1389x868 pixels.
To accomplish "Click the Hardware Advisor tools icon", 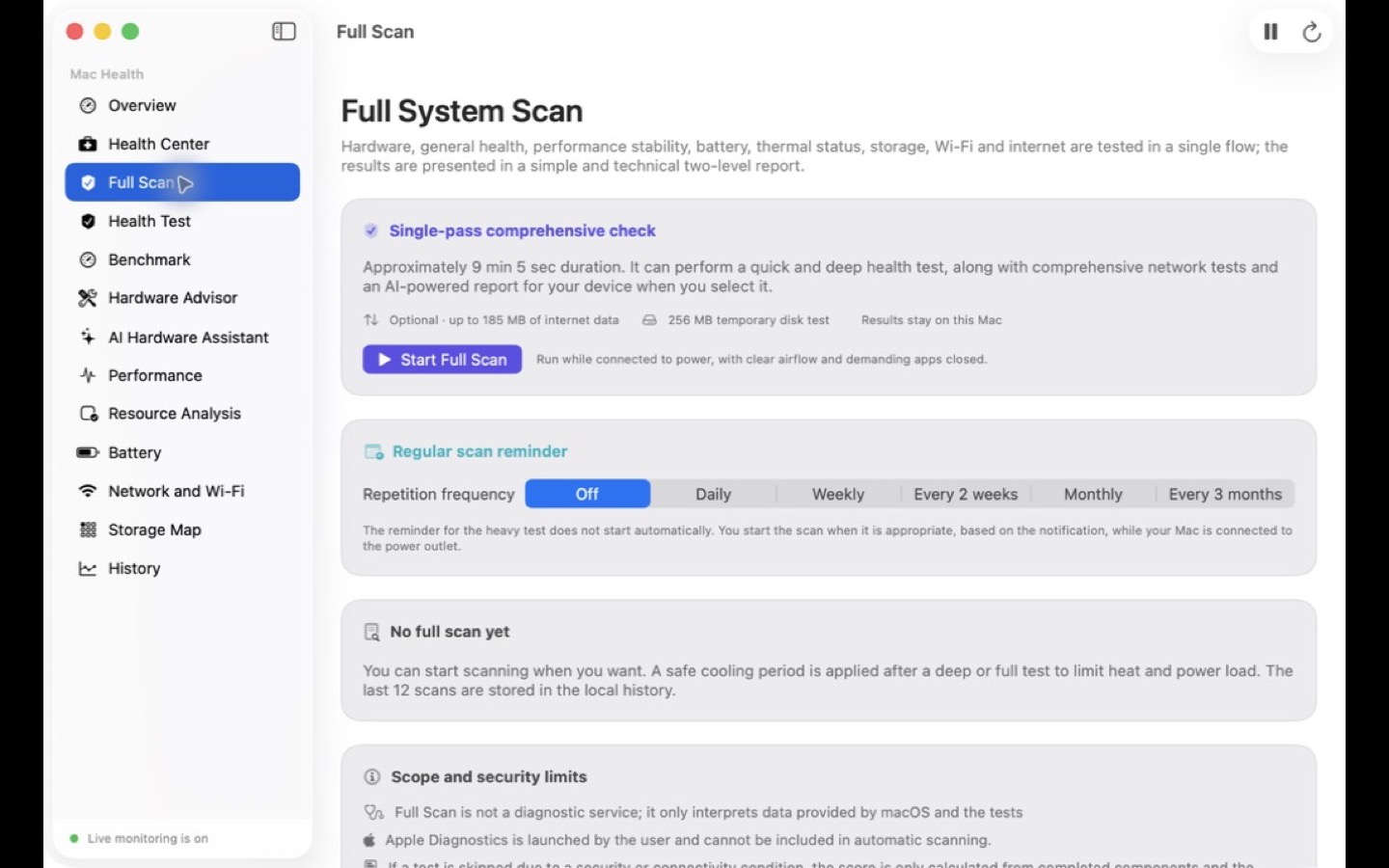I will coord(88,298).
